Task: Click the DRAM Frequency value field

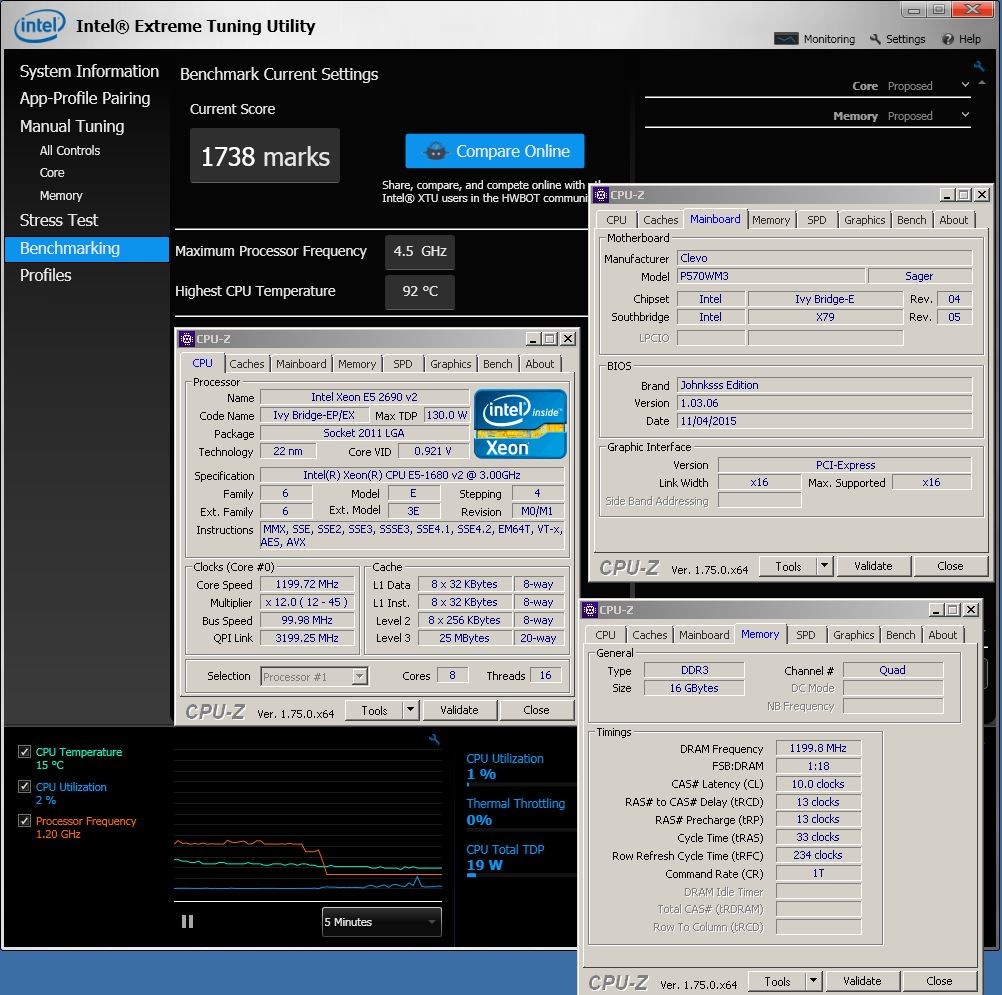Action: (818, 748)
